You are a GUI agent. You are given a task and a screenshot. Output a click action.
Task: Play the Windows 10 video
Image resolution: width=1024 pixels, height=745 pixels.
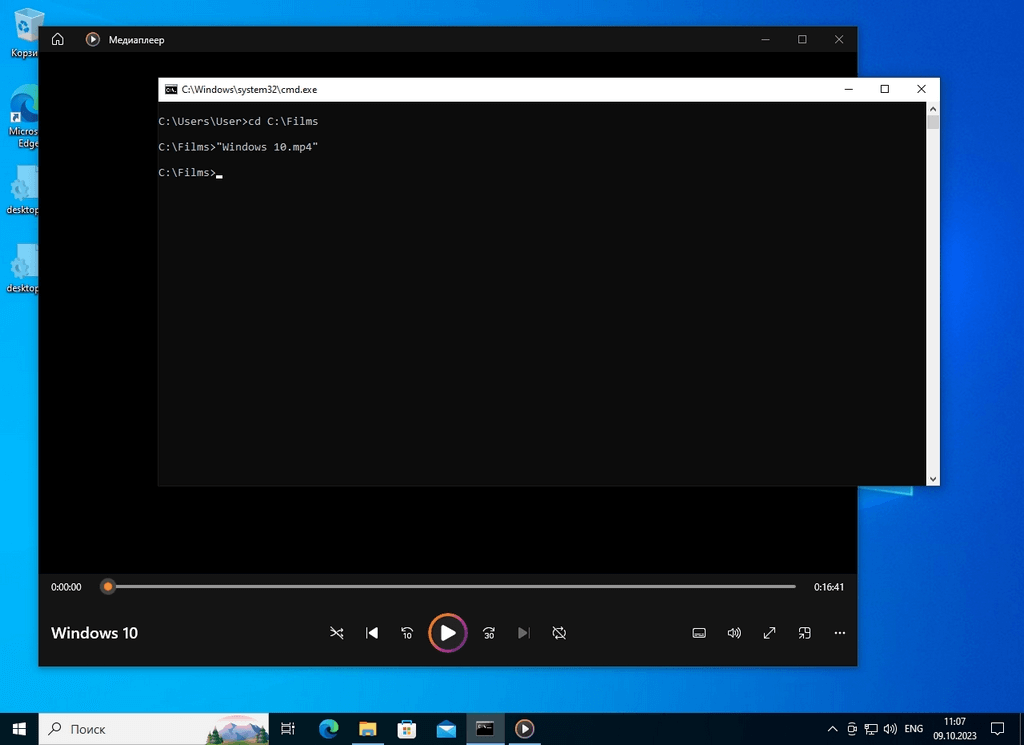click(x=447, y=633)
